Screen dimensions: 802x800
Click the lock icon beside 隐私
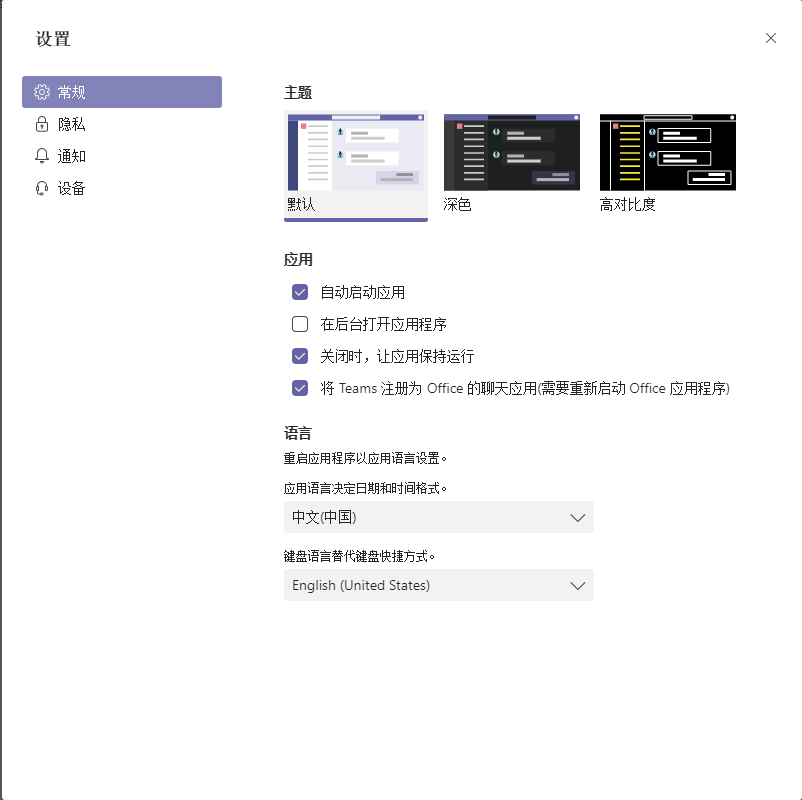(x=42, y=124)
